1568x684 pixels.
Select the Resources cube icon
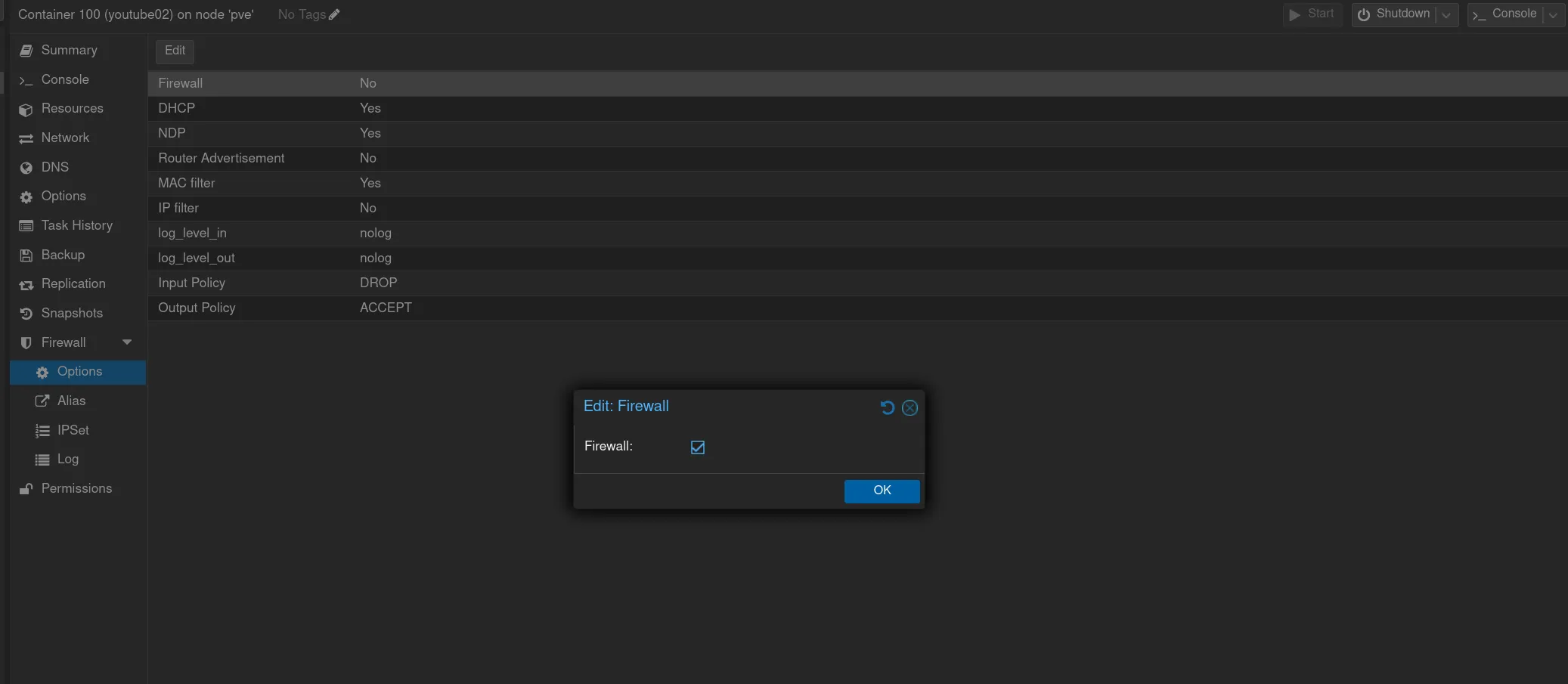coord(26,110)
